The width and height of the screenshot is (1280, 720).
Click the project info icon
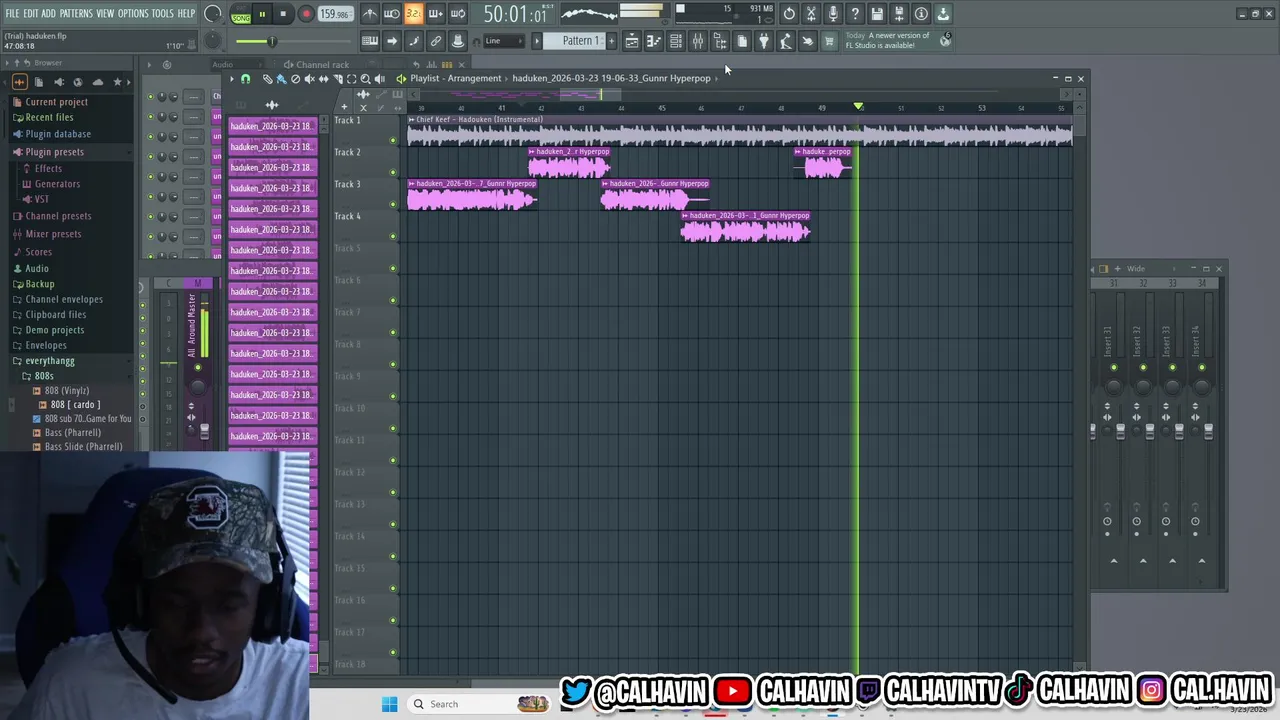(x=921, y=14)
